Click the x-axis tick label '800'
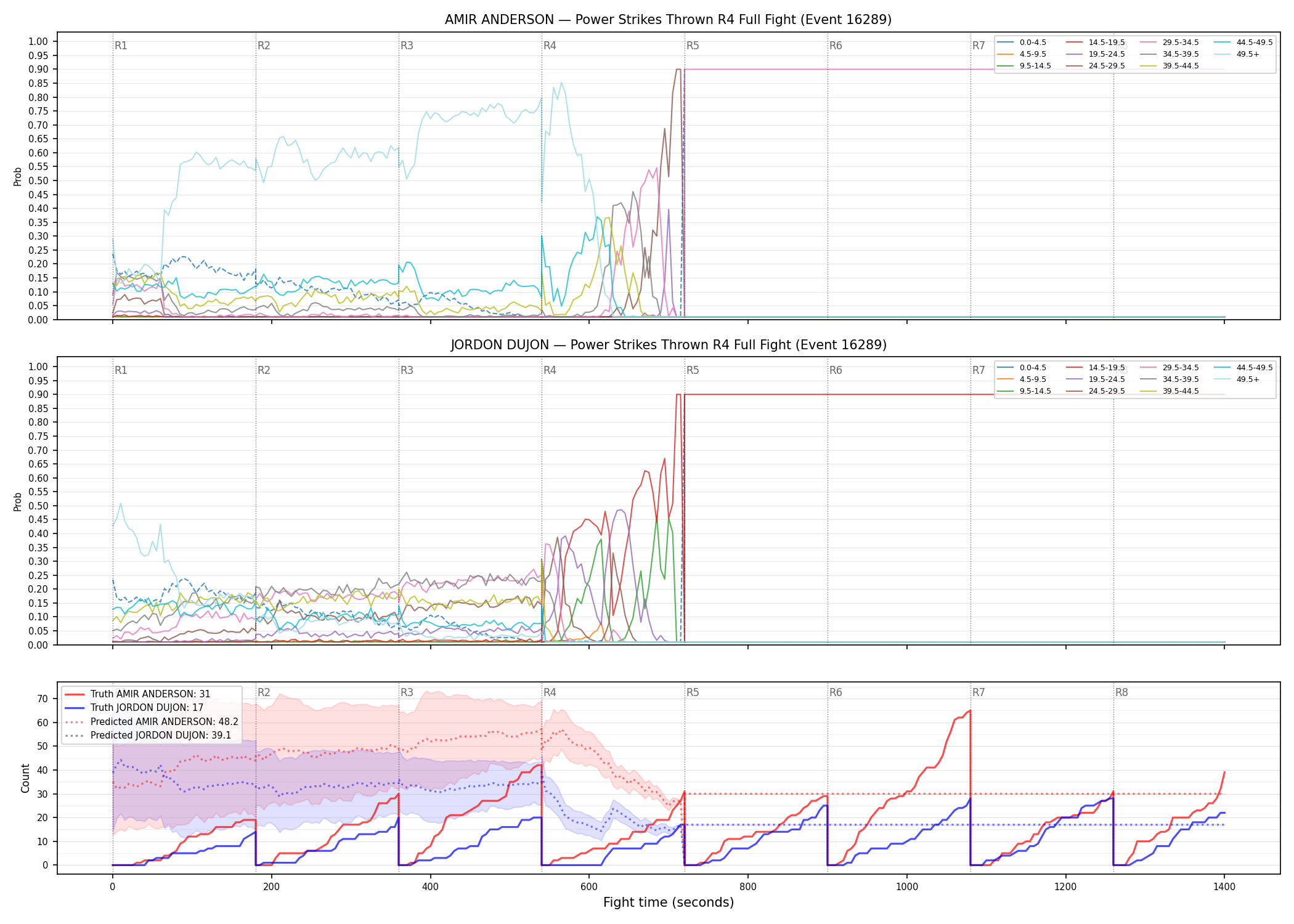1294x924 pixels. coord(748,887)
